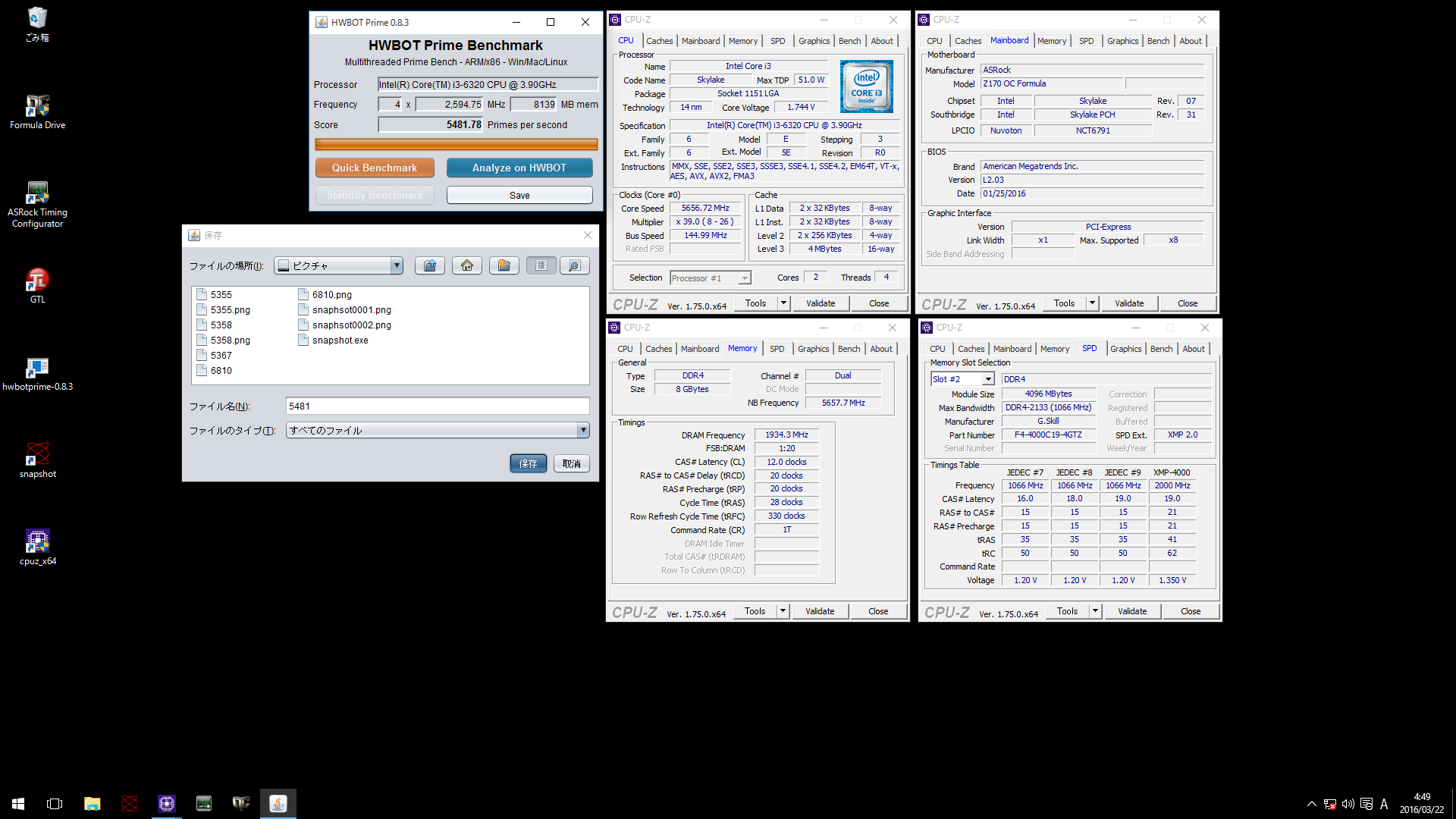1456x819 pixels.
Task: Click the Score value field 5481.78
Action: pyautogui.click(x=431, y=124)
